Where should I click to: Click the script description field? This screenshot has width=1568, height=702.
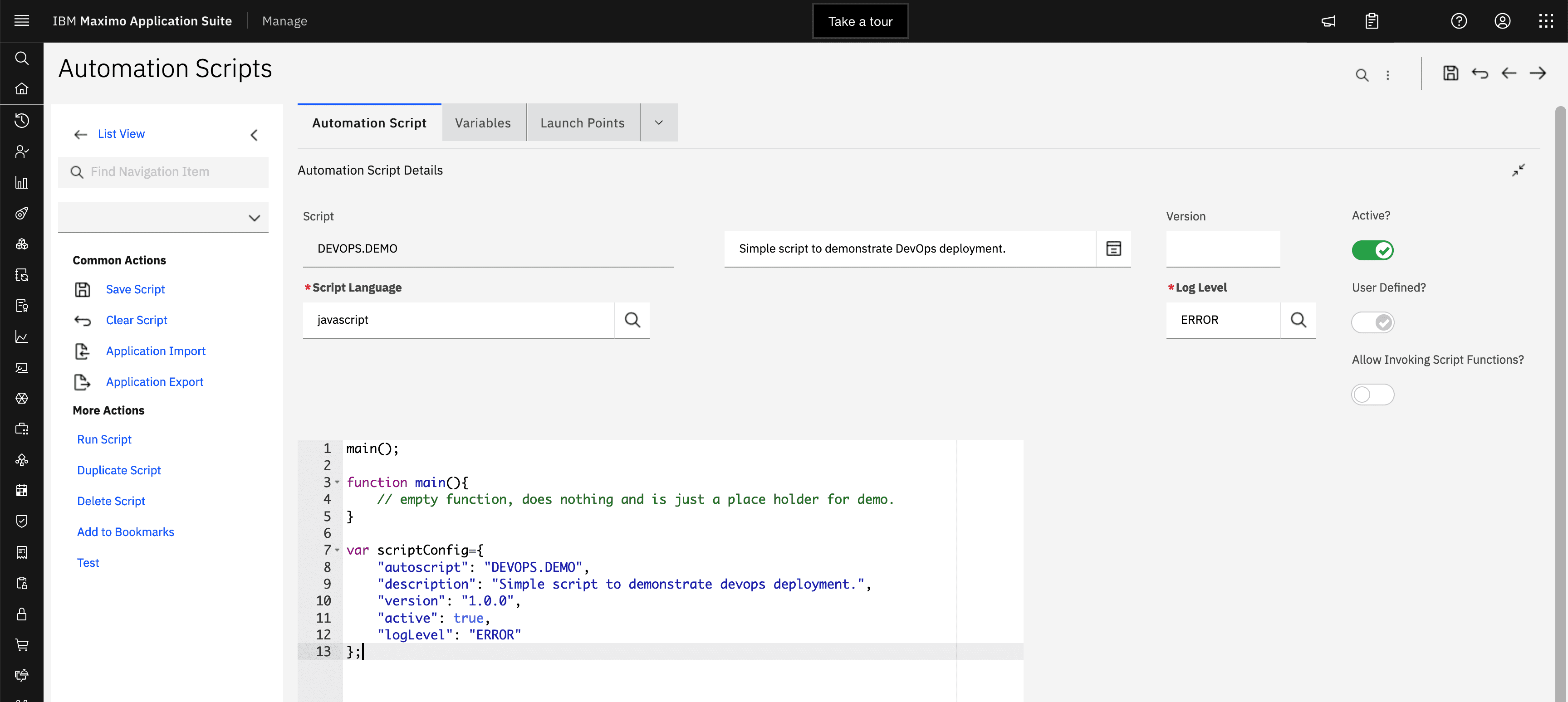pos(909,248)
